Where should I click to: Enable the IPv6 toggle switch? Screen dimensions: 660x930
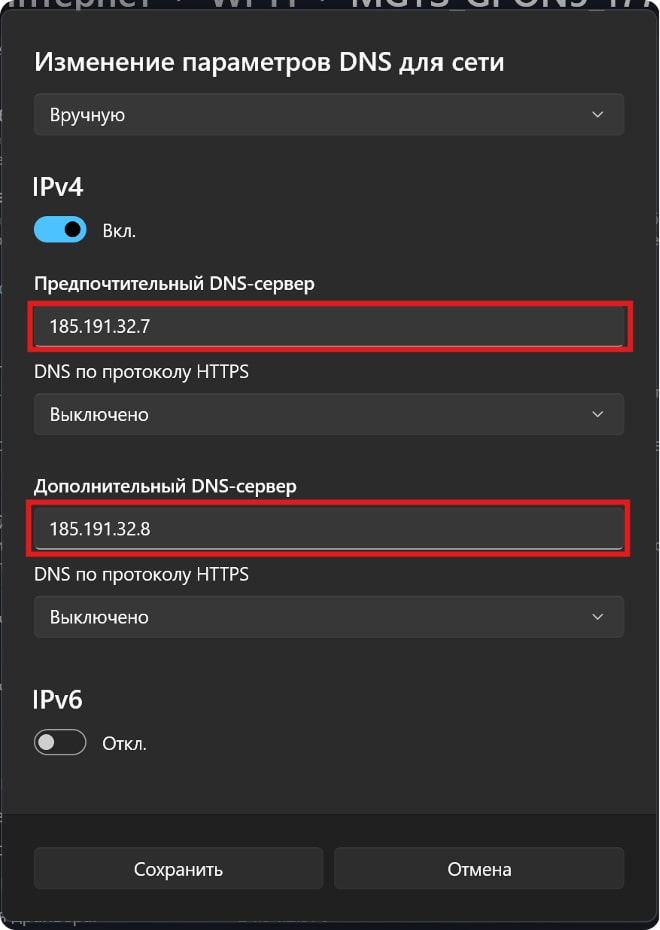coord(60,743)
